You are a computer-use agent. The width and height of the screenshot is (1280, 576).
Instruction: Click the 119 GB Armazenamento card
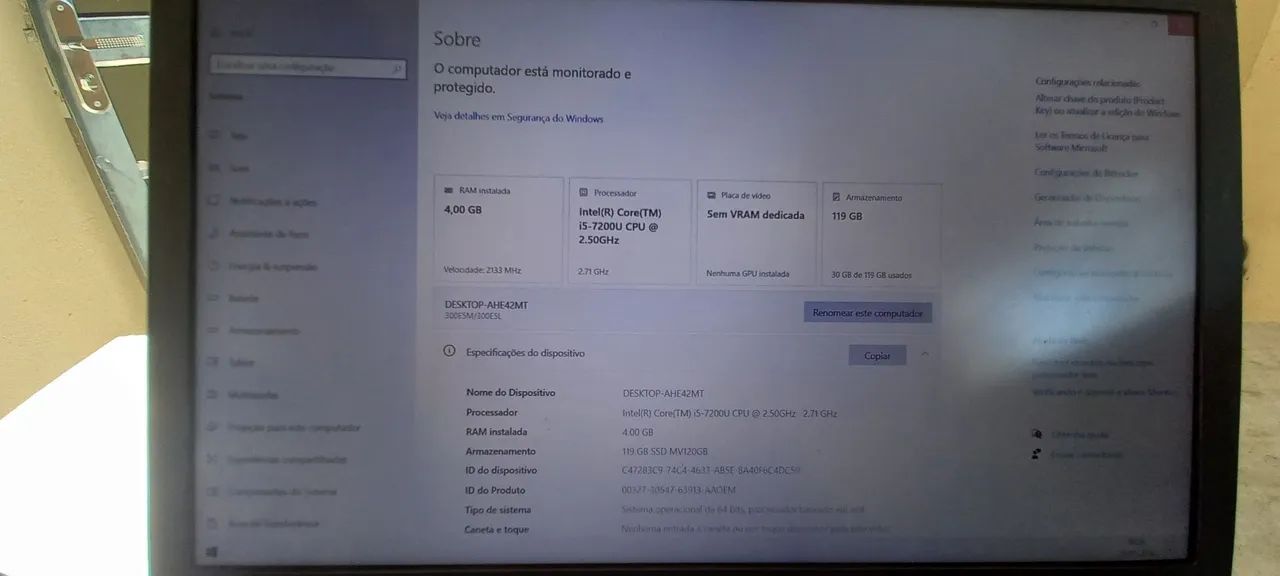coord(881,233)
